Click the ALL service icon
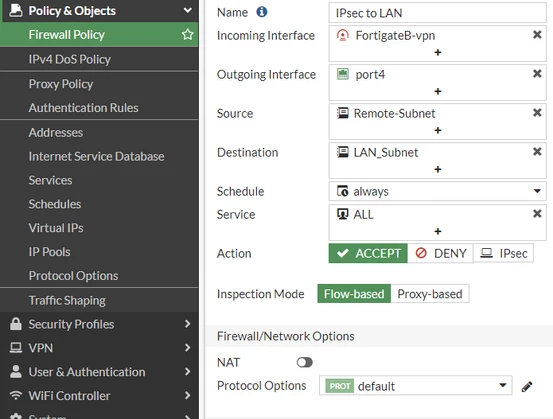Viewport: 553px width, 419px height. [342, 214]
